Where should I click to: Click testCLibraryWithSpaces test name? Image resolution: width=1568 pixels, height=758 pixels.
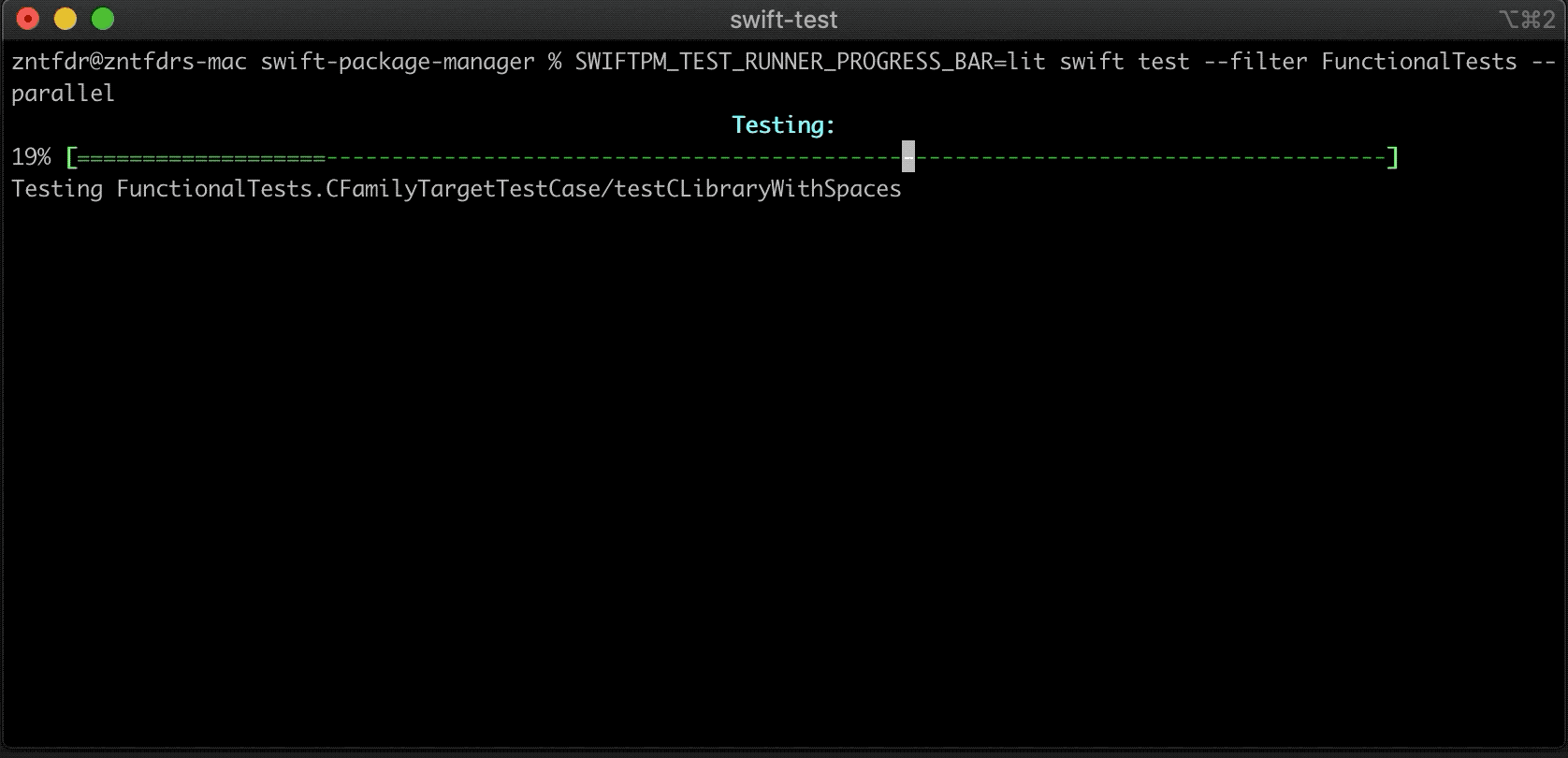click(758, 189)
